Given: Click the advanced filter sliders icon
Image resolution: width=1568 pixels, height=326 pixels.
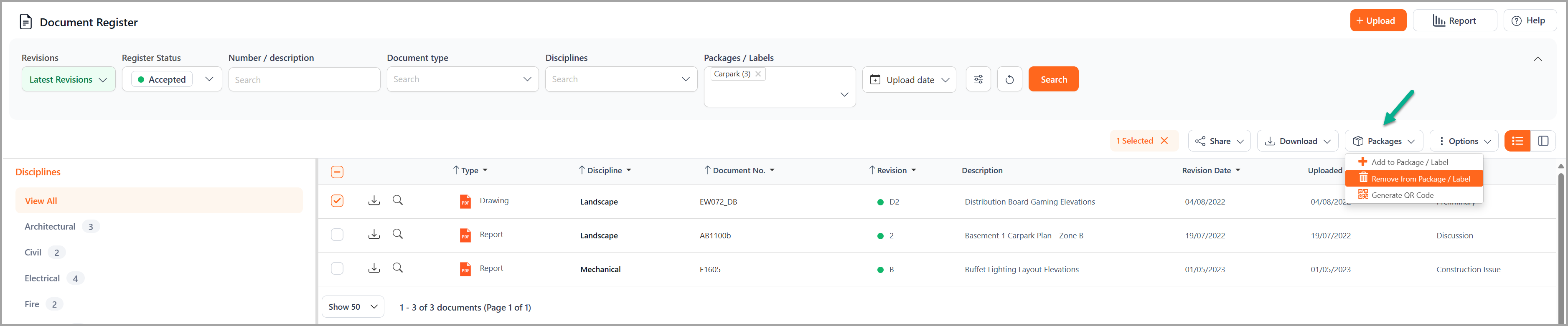Looking at the screenshot, I should 978,80.
